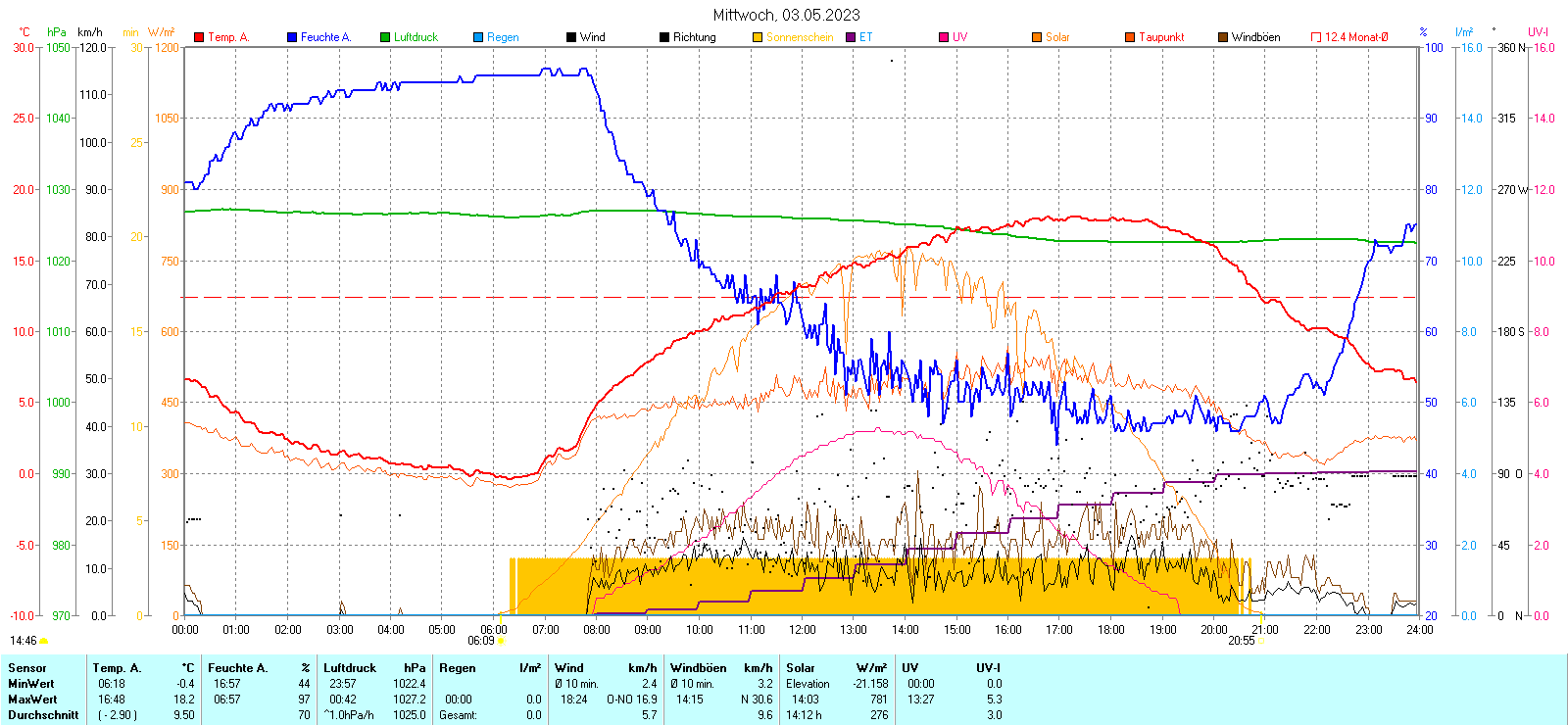Toggle the empty 12.4 Monat-Ø legend box
Screen dimensions: 1568x725
click(x=1316, y=37)
